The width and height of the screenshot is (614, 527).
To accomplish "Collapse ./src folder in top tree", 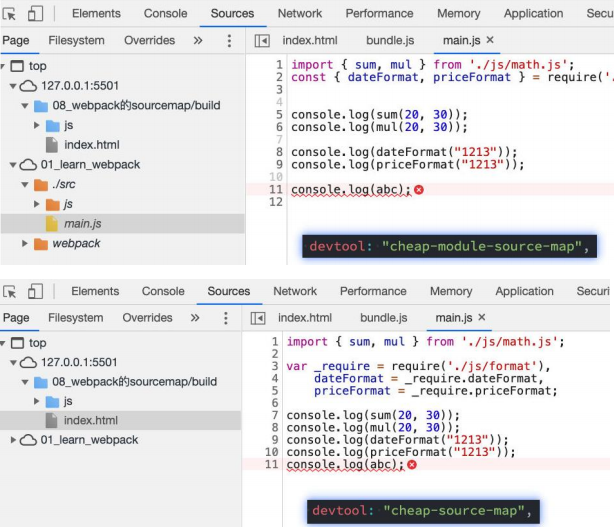I will tap(25, 184).
